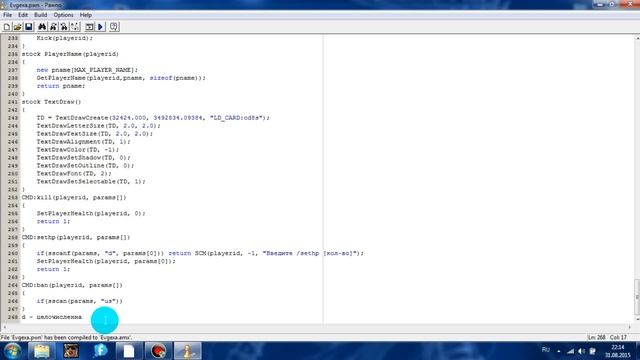Open a file using the folder toolbar icon
This screenshot has width=640, height=360.
(18, 27)
